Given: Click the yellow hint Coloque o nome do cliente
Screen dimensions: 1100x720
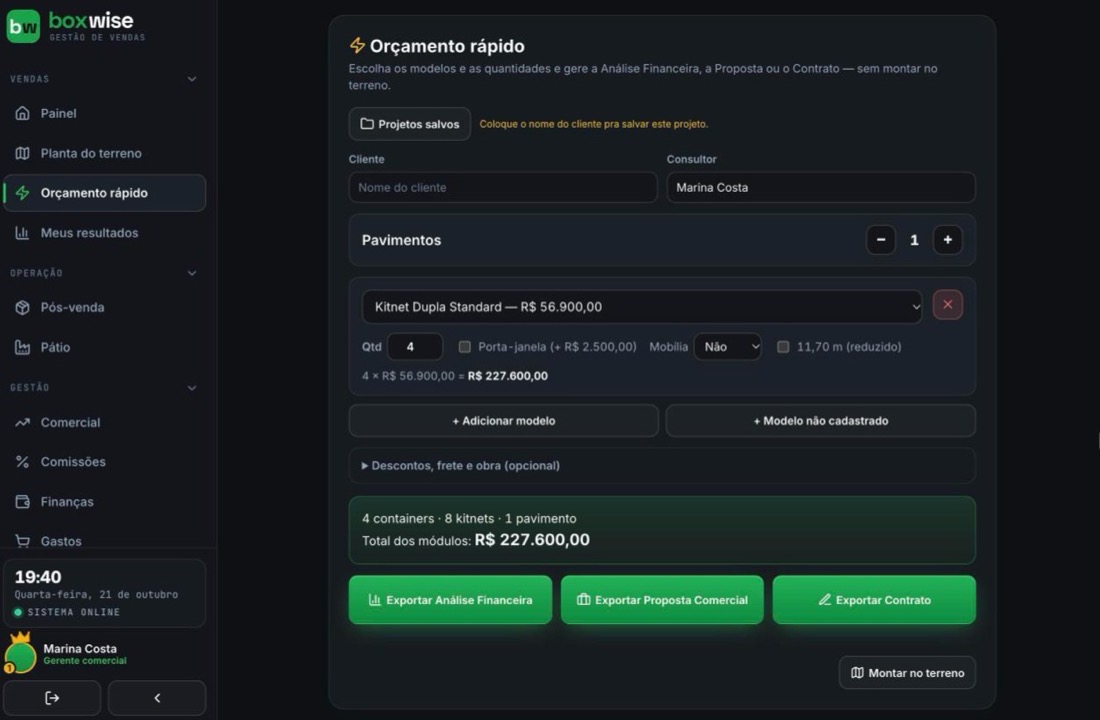Looking at the screenshot, I should (x=593, y=124).
